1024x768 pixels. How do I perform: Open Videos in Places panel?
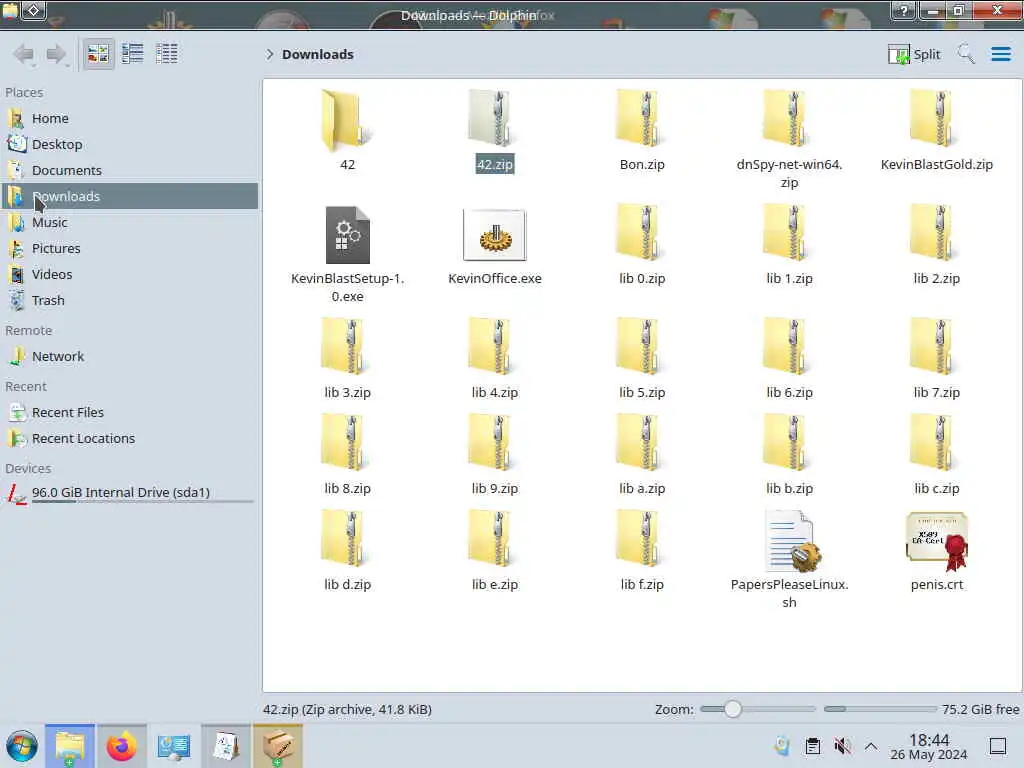(x=129, y=274)
